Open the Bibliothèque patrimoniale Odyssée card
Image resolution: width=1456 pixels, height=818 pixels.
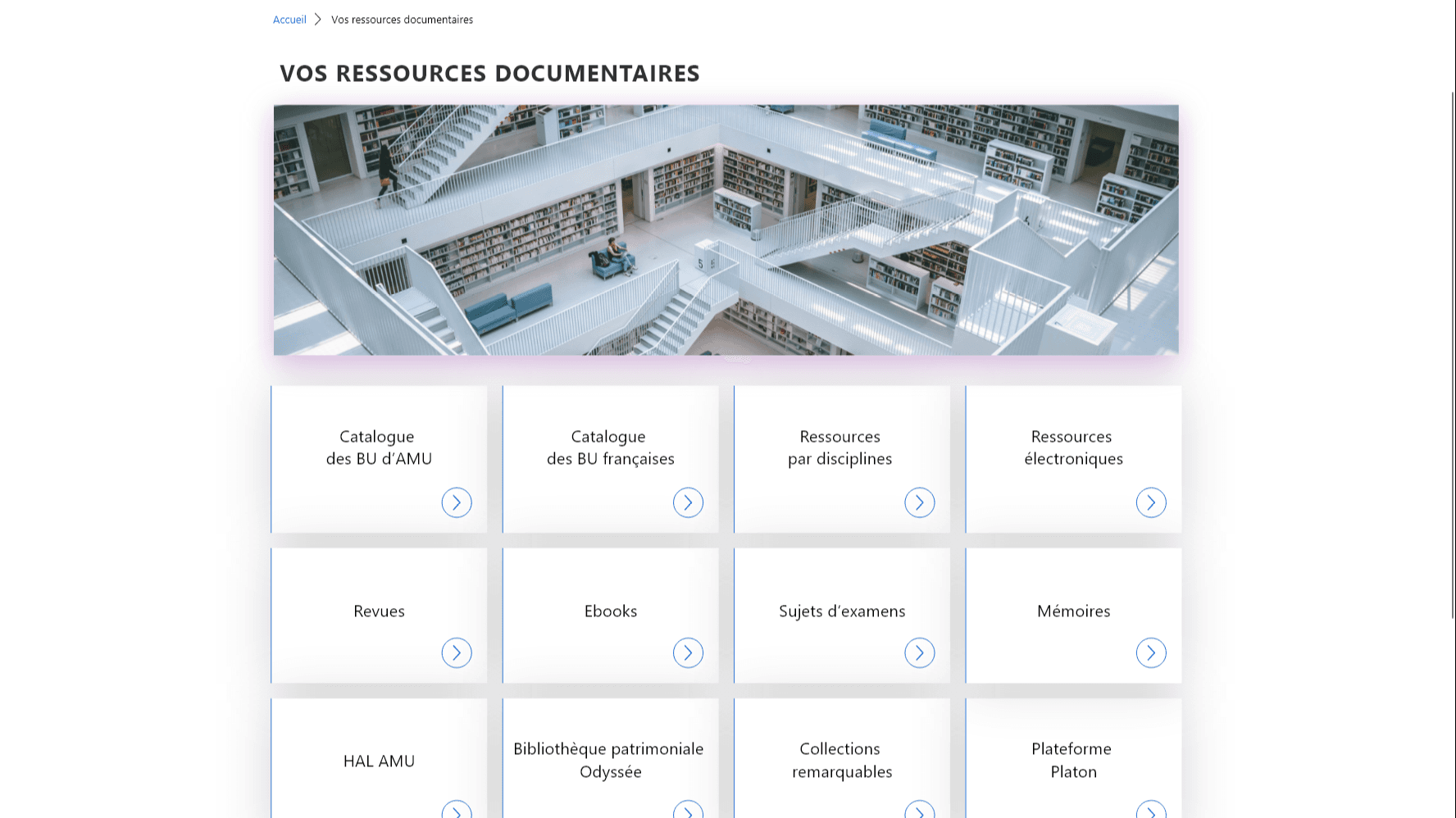611,758
